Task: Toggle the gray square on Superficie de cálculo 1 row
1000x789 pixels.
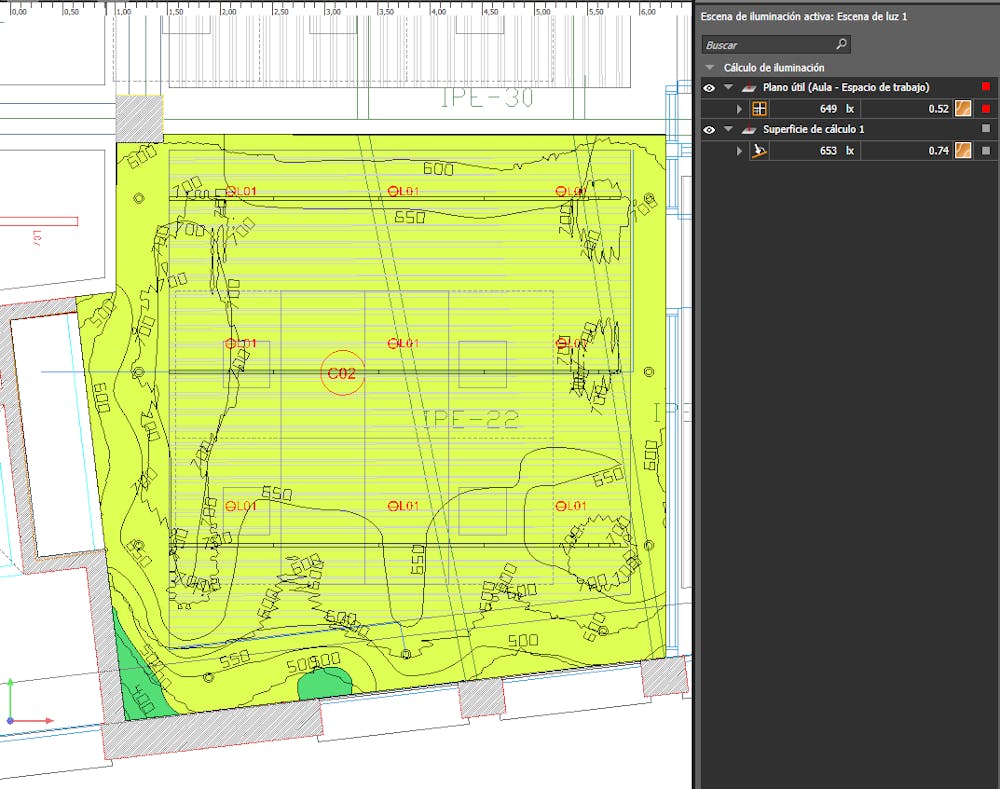Action: [986, 130]
